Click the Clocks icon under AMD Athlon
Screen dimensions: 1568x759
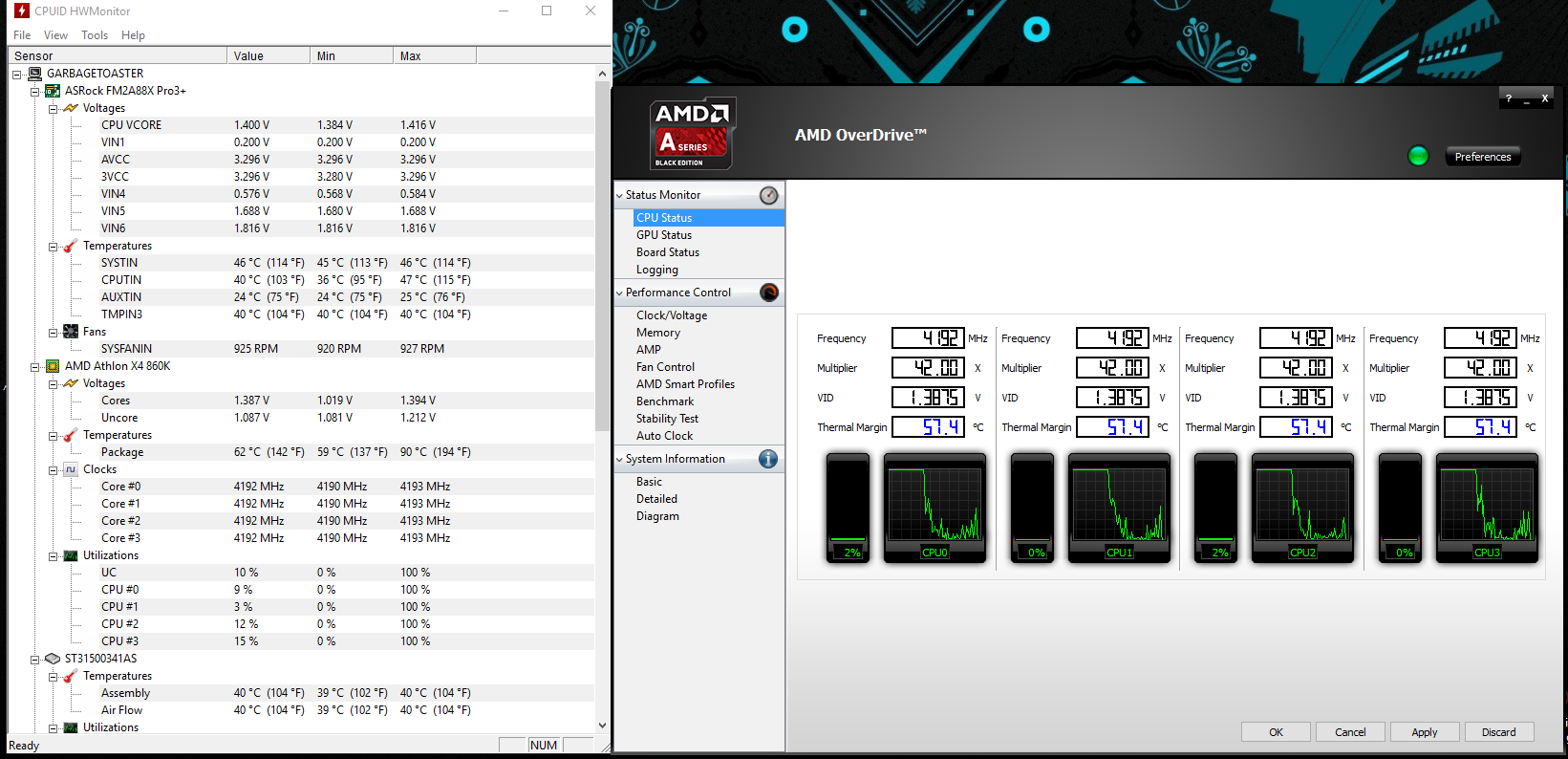pyautogui.click(x=71, y=469)
